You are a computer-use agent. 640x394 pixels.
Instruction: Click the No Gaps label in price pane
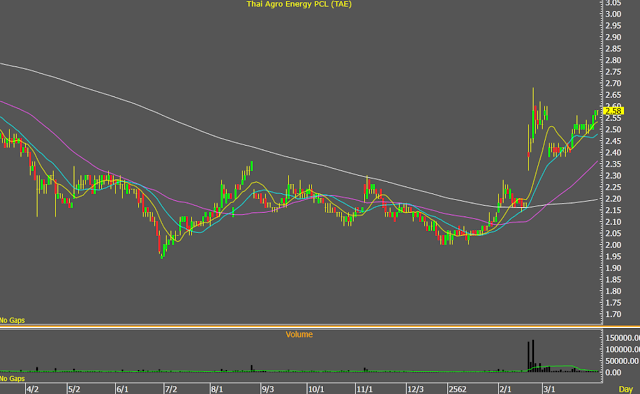[x=12, y=320]
